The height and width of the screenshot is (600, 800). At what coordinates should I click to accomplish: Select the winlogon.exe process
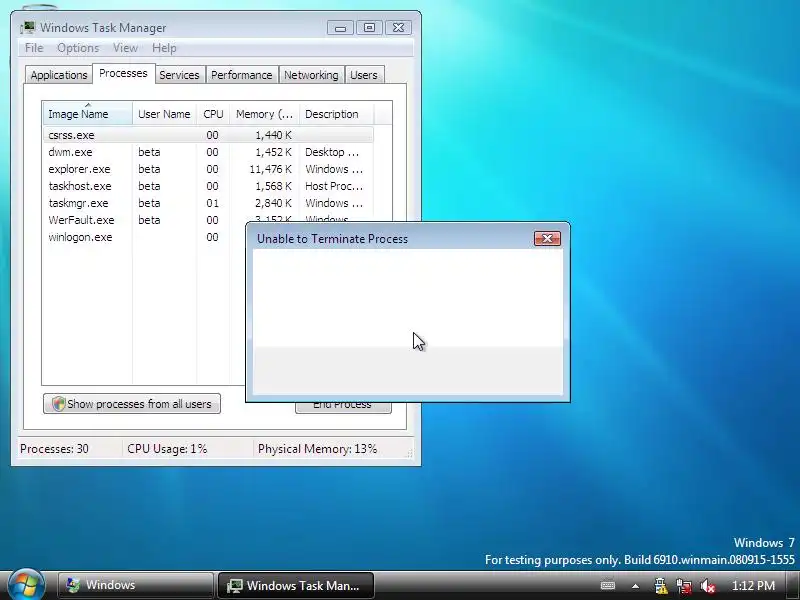(80, 237)
